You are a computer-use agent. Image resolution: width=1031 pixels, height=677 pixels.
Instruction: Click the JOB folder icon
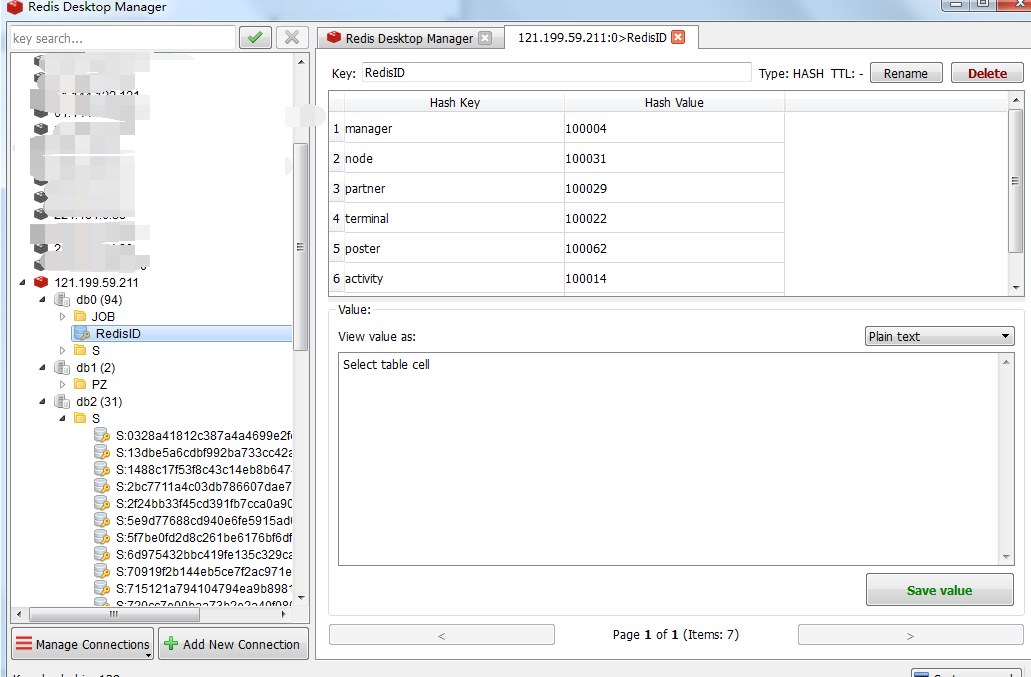pos(80,316)
